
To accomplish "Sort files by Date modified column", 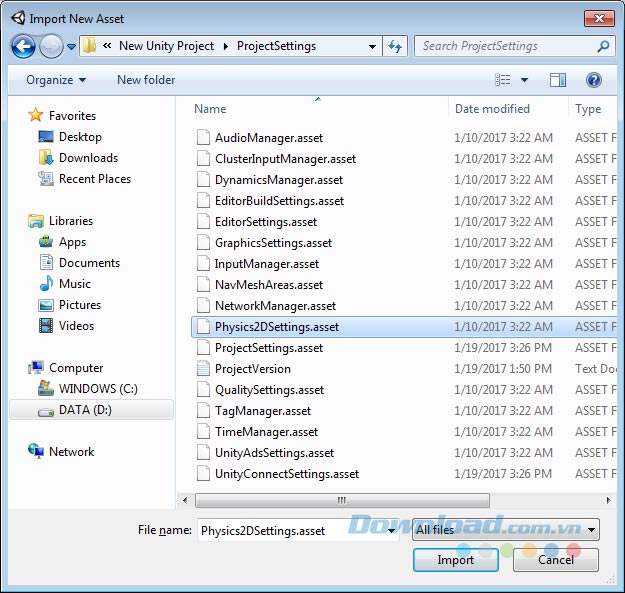I will [x=492, y=109].
